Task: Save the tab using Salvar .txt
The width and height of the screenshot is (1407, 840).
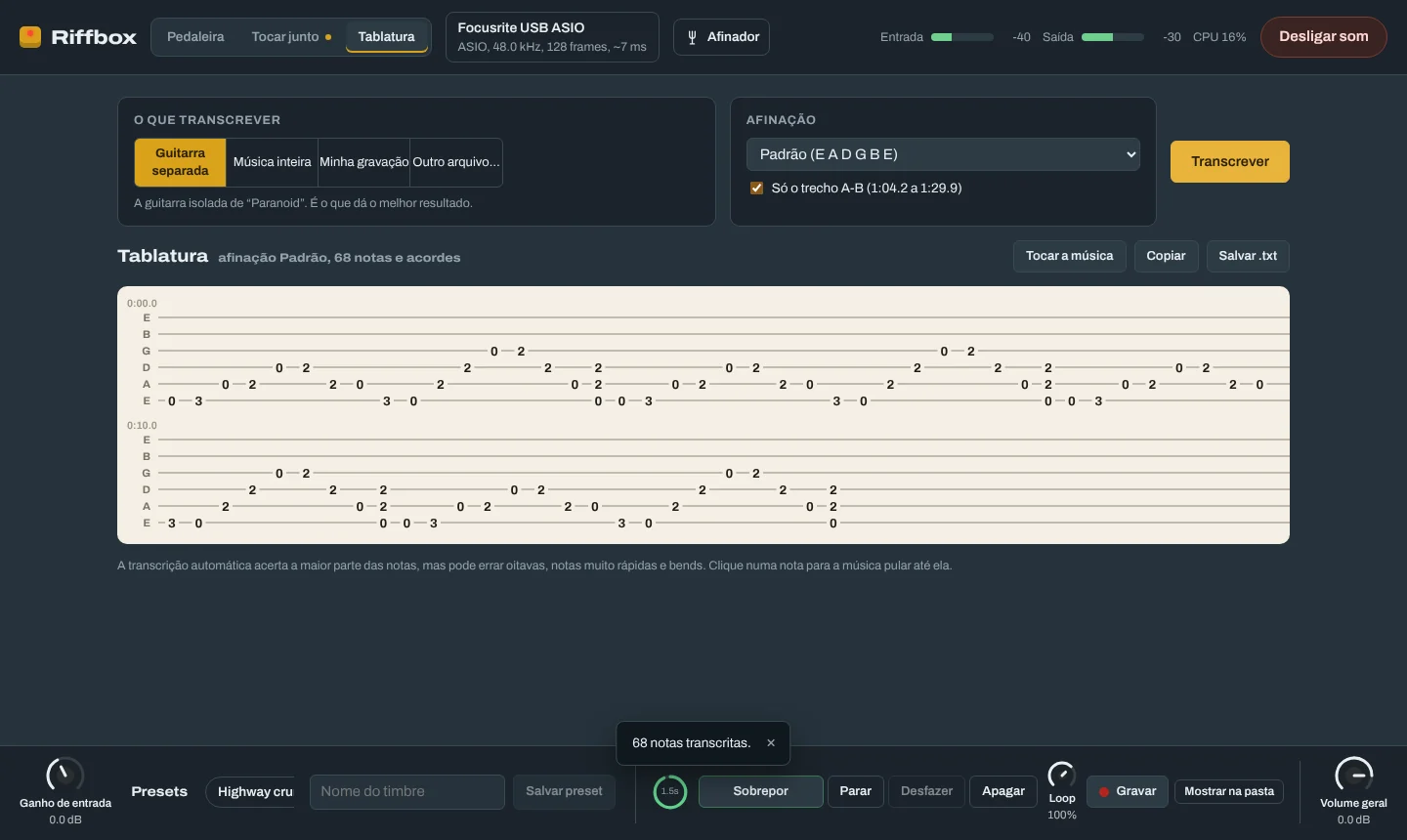Action: coord(1248,256)
